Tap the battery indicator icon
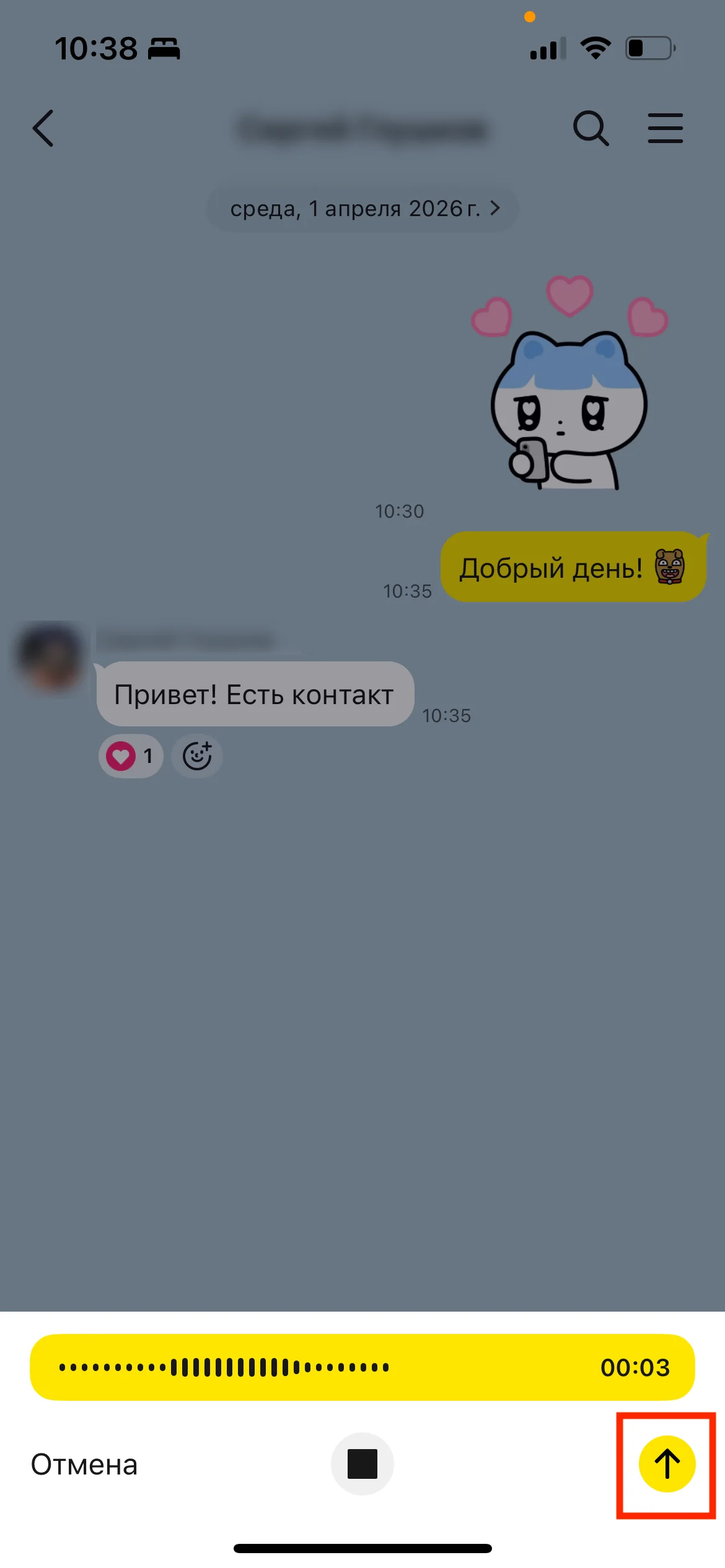The height and width of the screenshot is (1568, 725). [x=650, y=48]
